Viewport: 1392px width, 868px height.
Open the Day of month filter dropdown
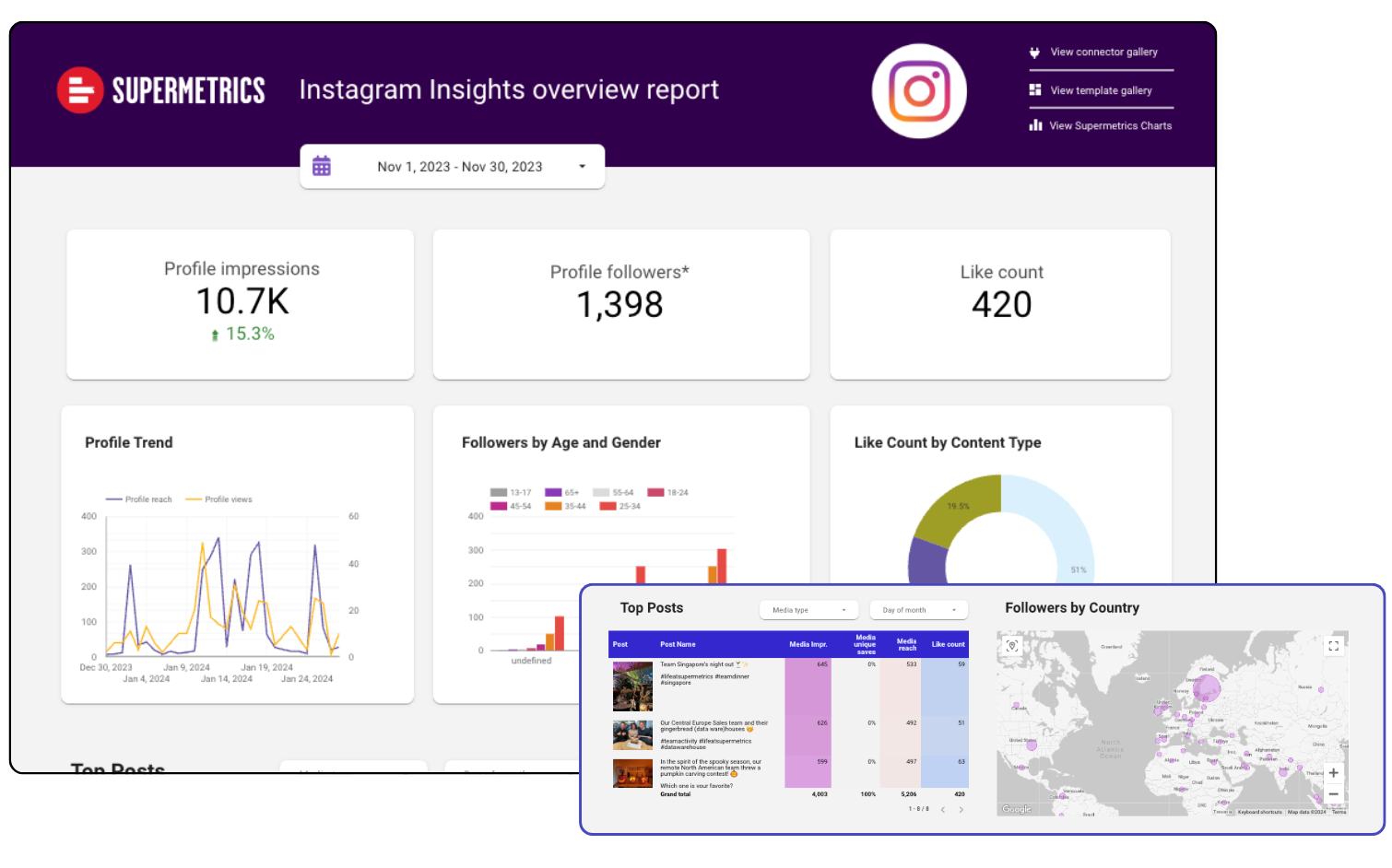[x=918, y=610]
